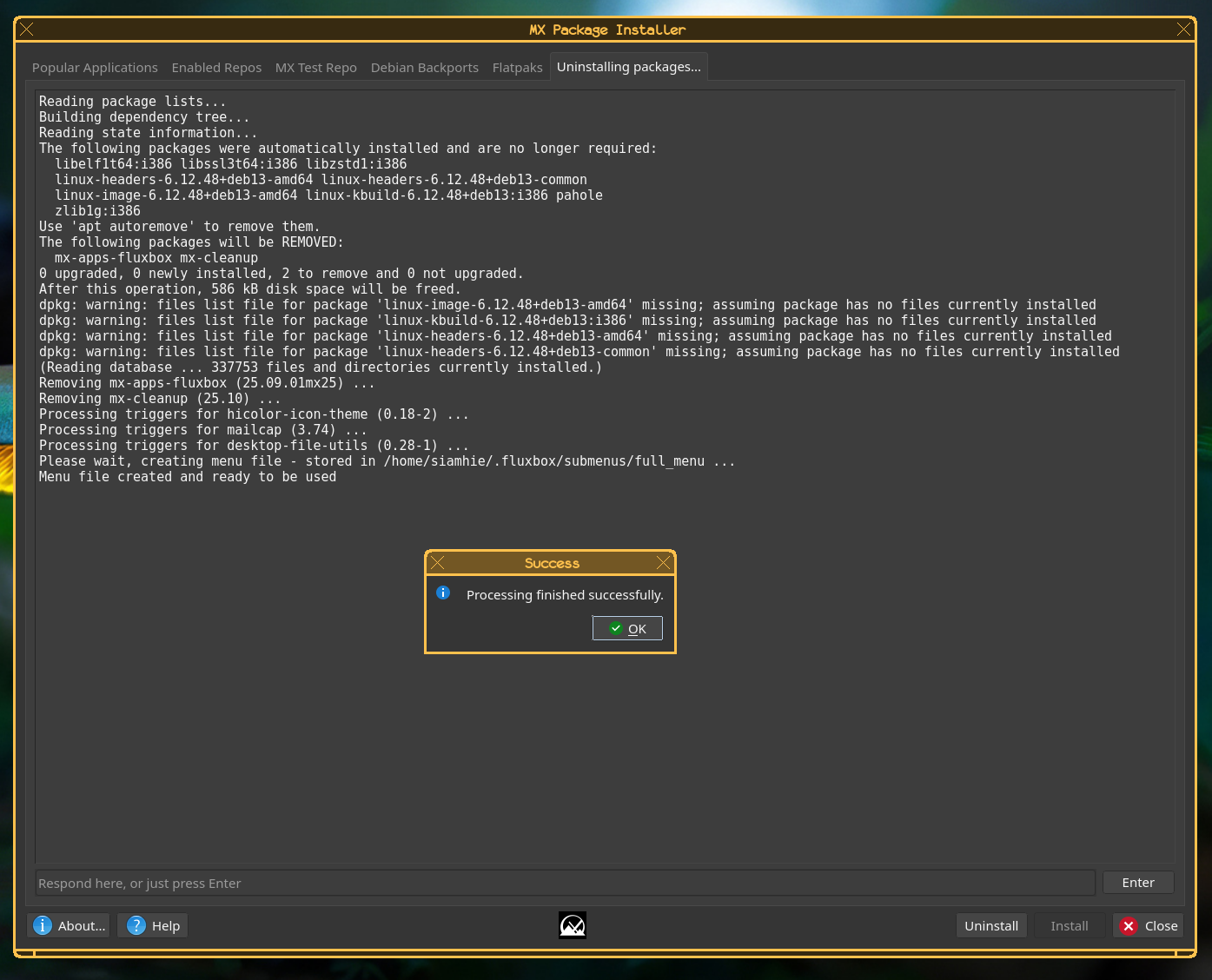Viewport: 1212px width, 980px height.
Task: Click the Uninstall button
Action: 991,926
